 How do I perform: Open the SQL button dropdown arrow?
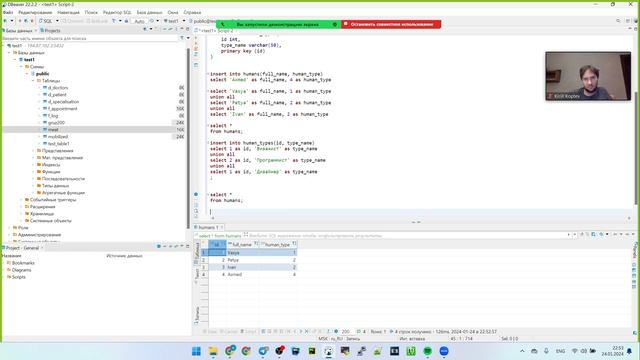point(57,21)
